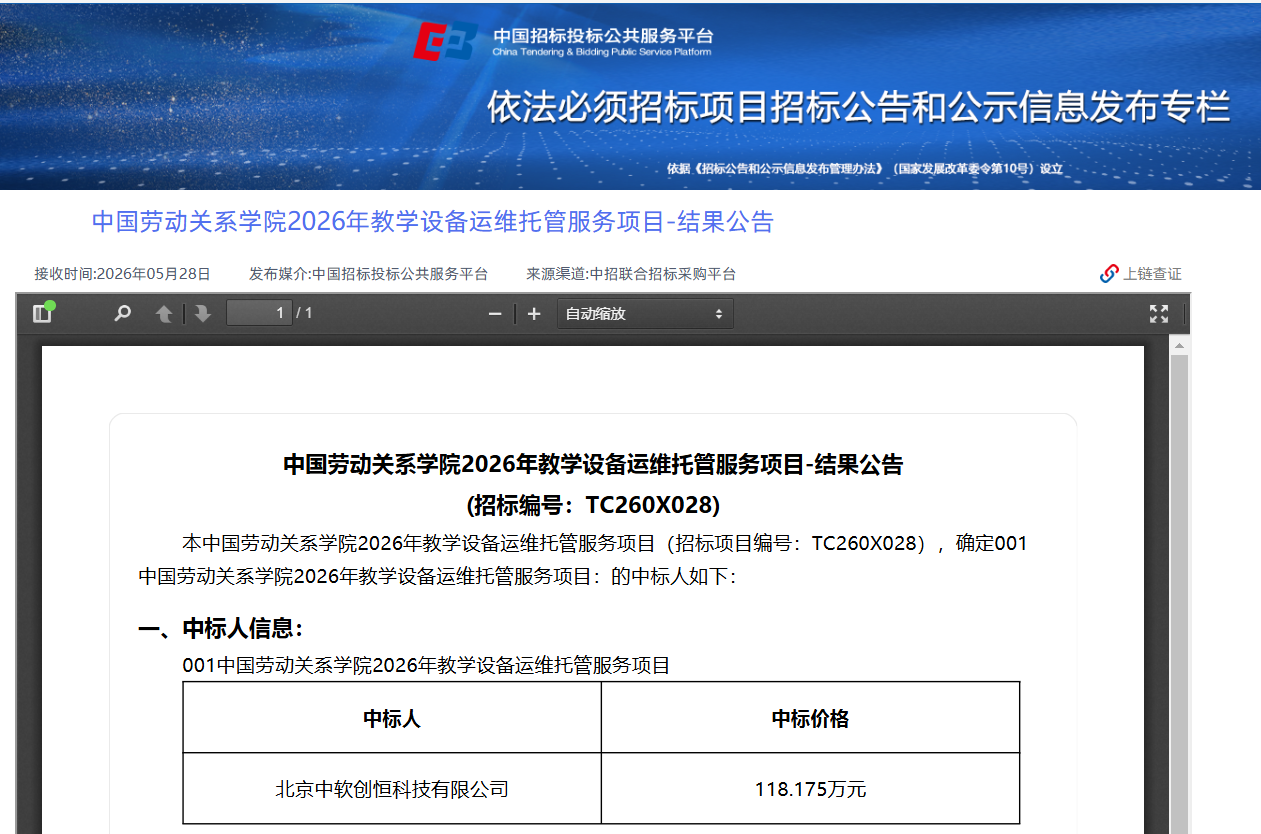Click the 上链查证 link

click(1152, 274)
